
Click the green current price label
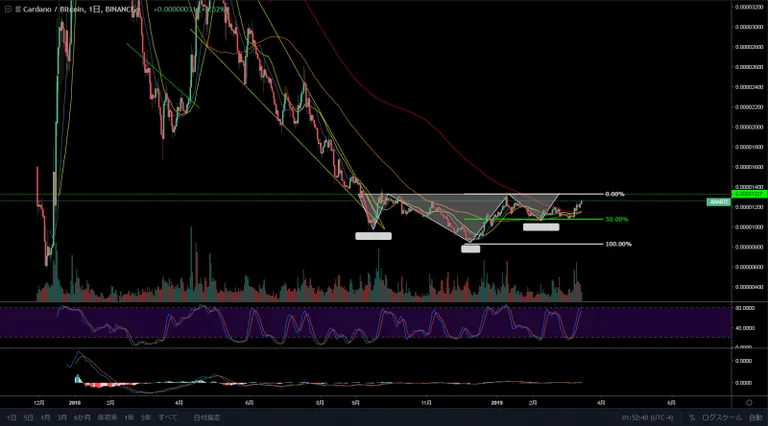[x=749, y=194]
